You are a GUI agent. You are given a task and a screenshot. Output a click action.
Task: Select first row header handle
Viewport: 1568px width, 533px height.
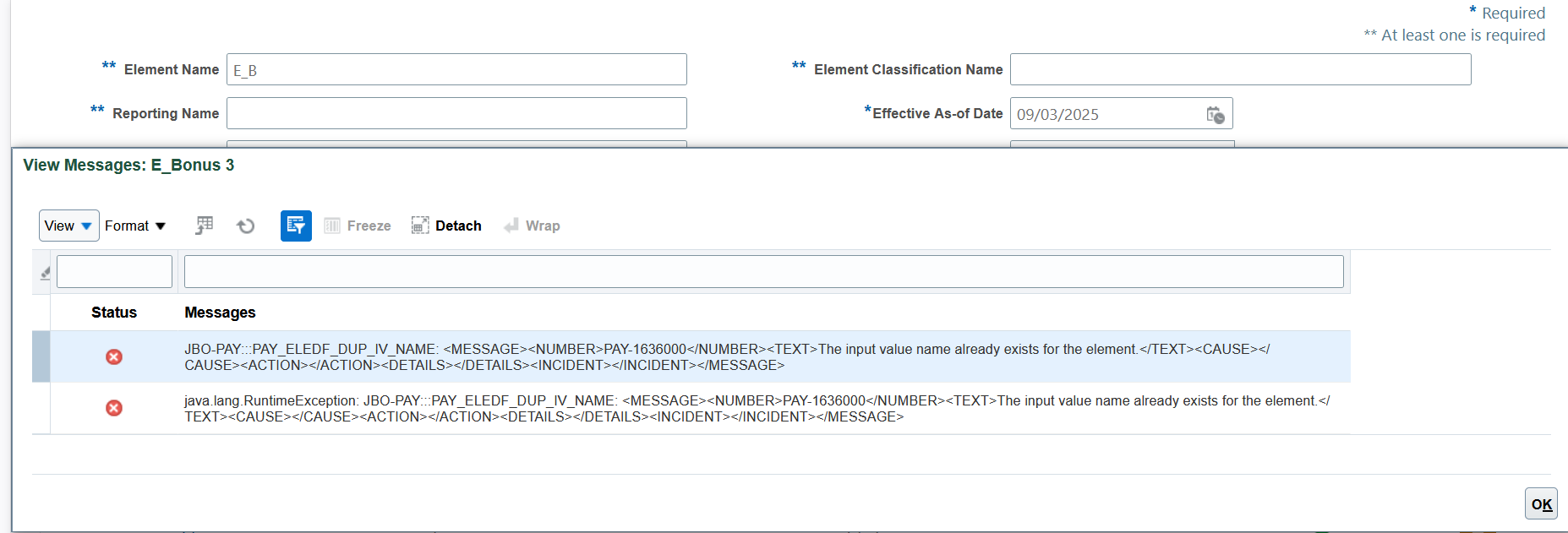(41, 356)
